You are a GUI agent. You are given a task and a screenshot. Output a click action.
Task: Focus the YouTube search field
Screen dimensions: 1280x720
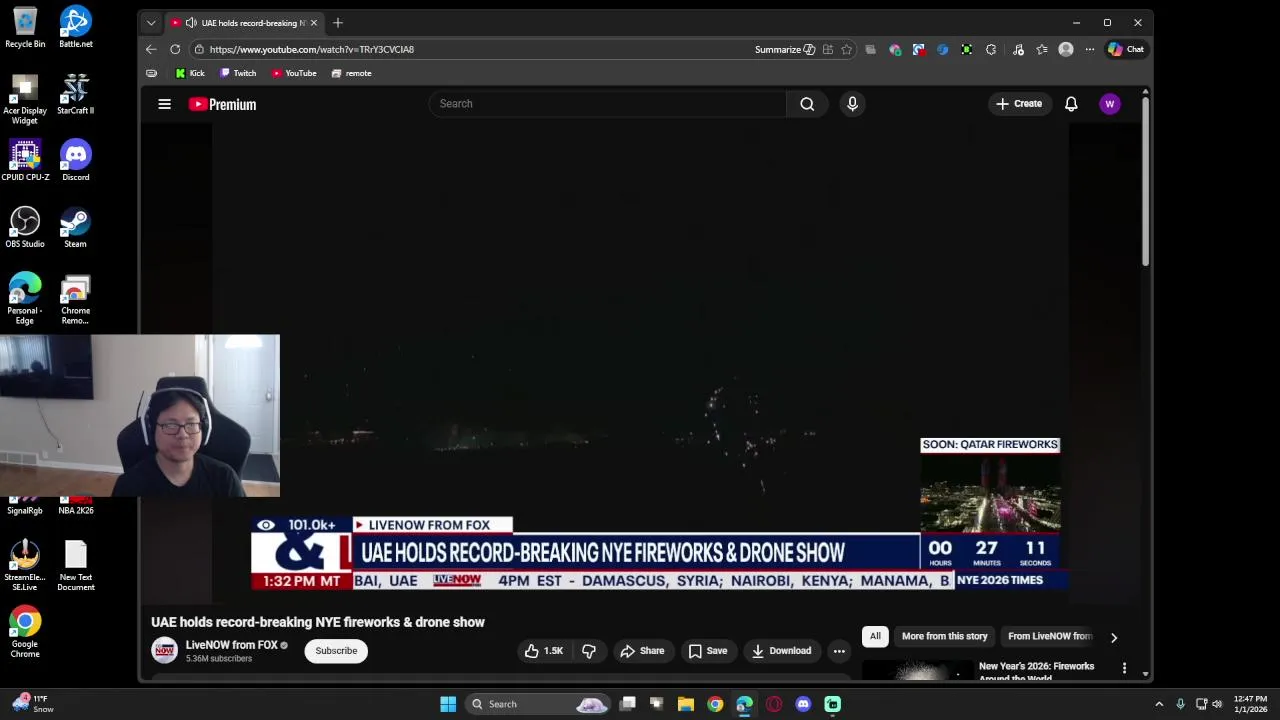click(x=608, y=104)
